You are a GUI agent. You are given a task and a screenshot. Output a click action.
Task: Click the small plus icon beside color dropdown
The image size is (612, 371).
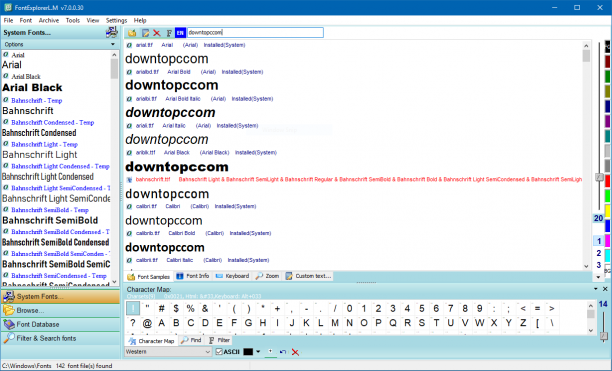270,351
